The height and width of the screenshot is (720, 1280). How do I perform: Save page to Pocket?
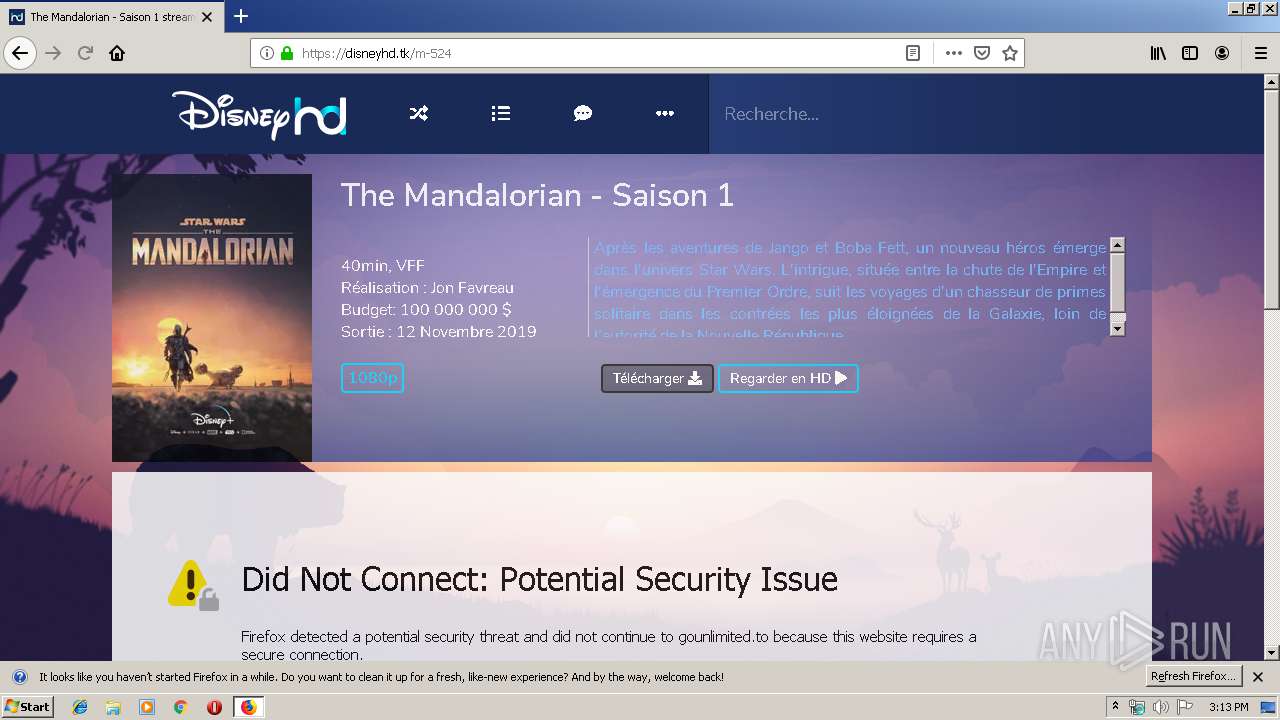tap(982, 53)
